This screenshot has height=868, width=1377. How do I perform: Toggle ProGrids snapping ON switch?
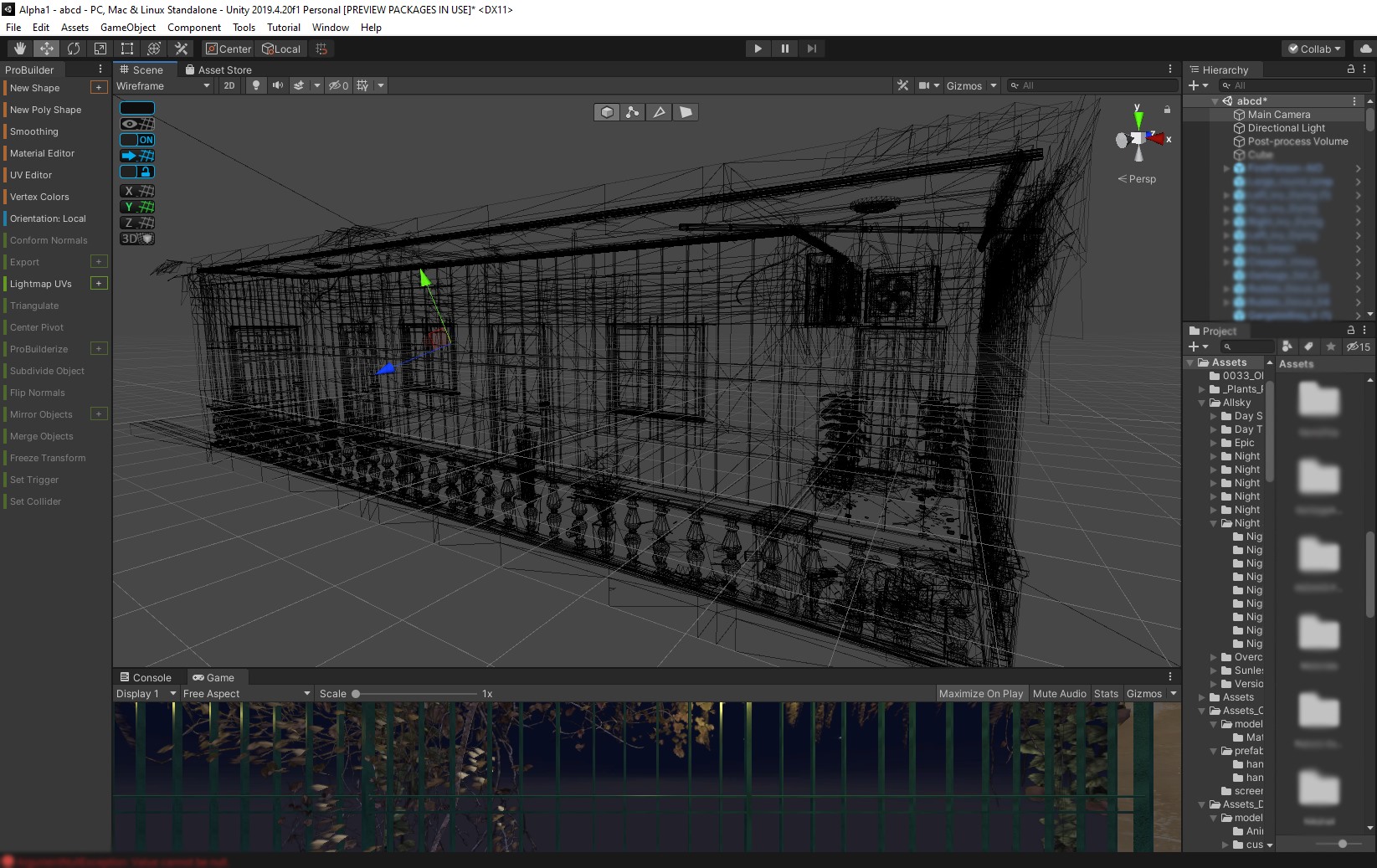pos(138,140)
